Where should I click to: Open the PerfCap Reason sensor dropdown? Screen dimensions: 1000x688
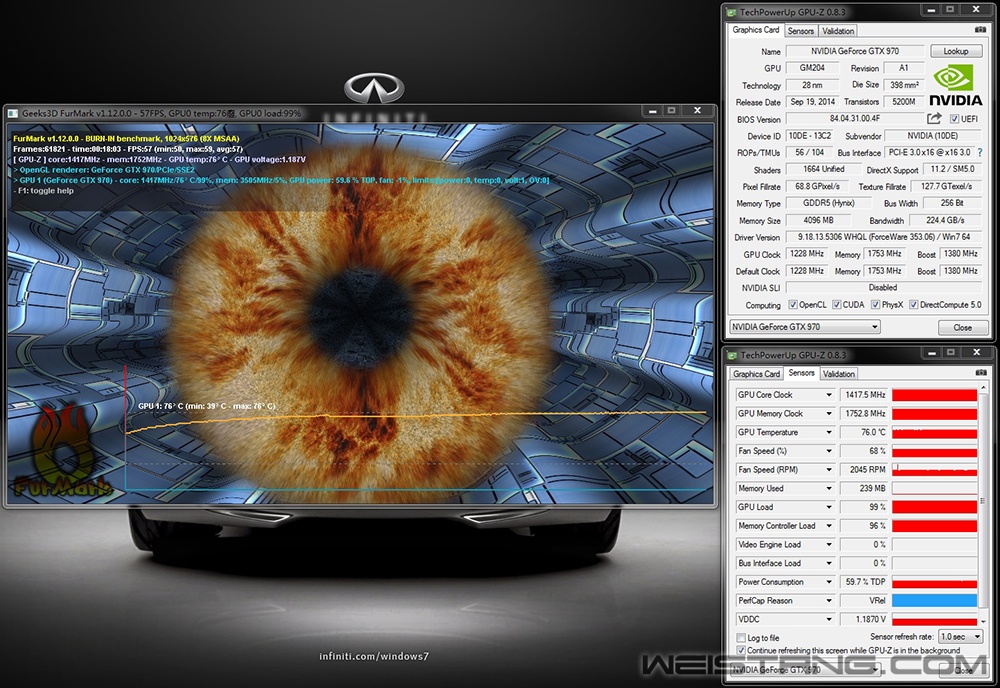(829, 601)
